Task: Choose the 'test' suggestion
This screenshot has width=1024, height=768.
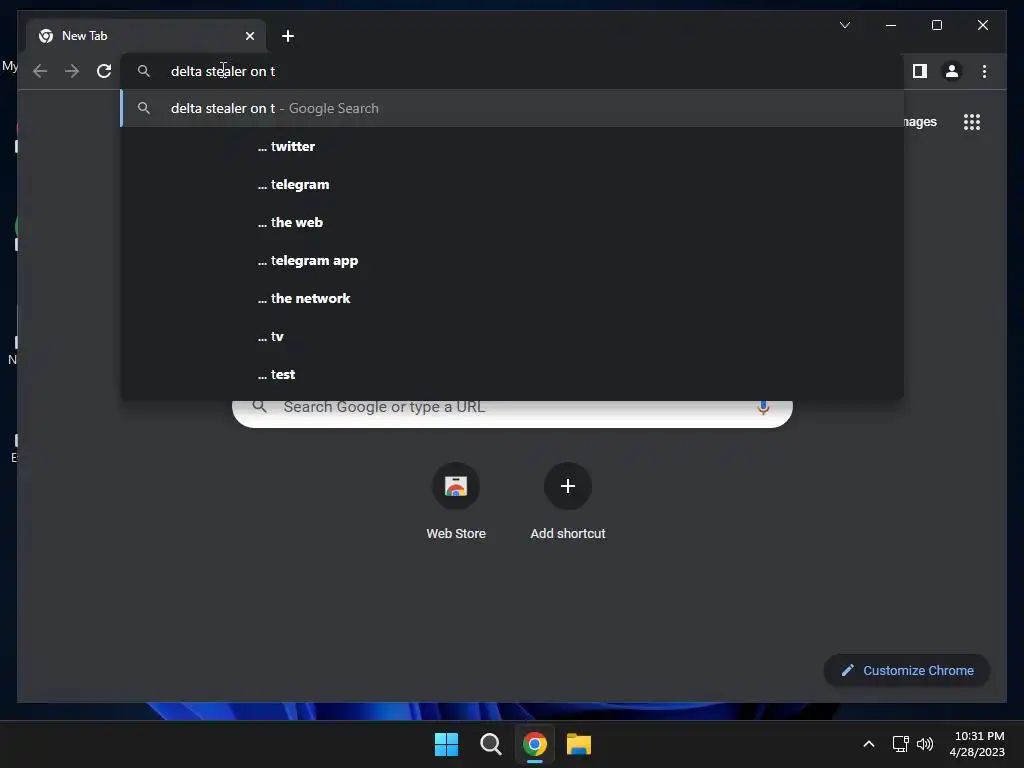Action: coord(513,374)
